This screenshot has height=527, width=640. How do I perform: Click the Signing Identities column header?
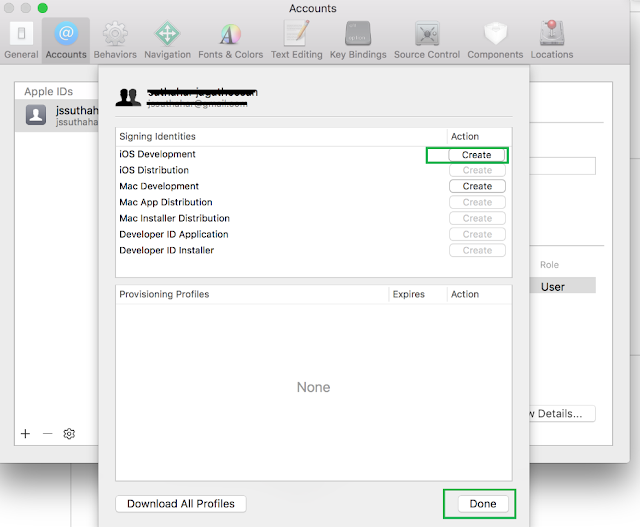point(281,136)
